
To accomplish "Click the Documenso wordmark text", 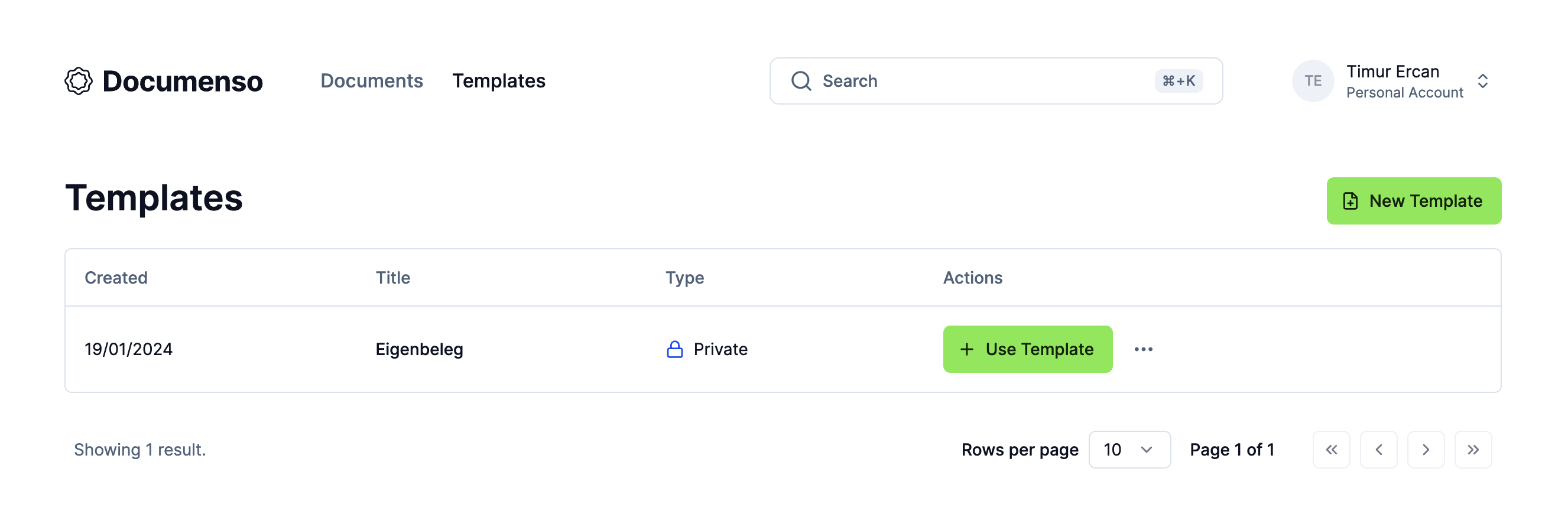I will 183,81.
